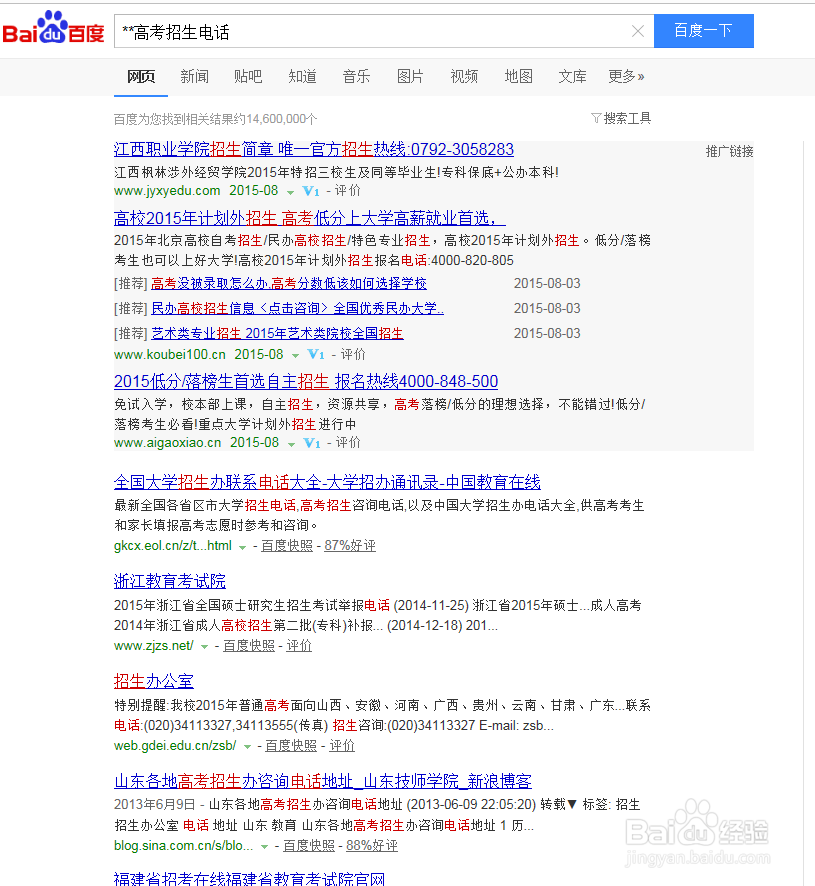Open 山东各地高考招生办咨询电话地址 result link
Image resolution: width=815 pixels, height=886 pixels.
pyautogui.click(x=323, y=781)
